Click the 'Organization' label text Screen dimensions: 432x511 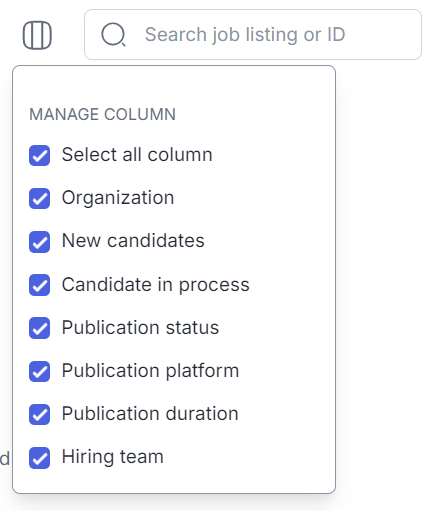(x=118, y=198)
